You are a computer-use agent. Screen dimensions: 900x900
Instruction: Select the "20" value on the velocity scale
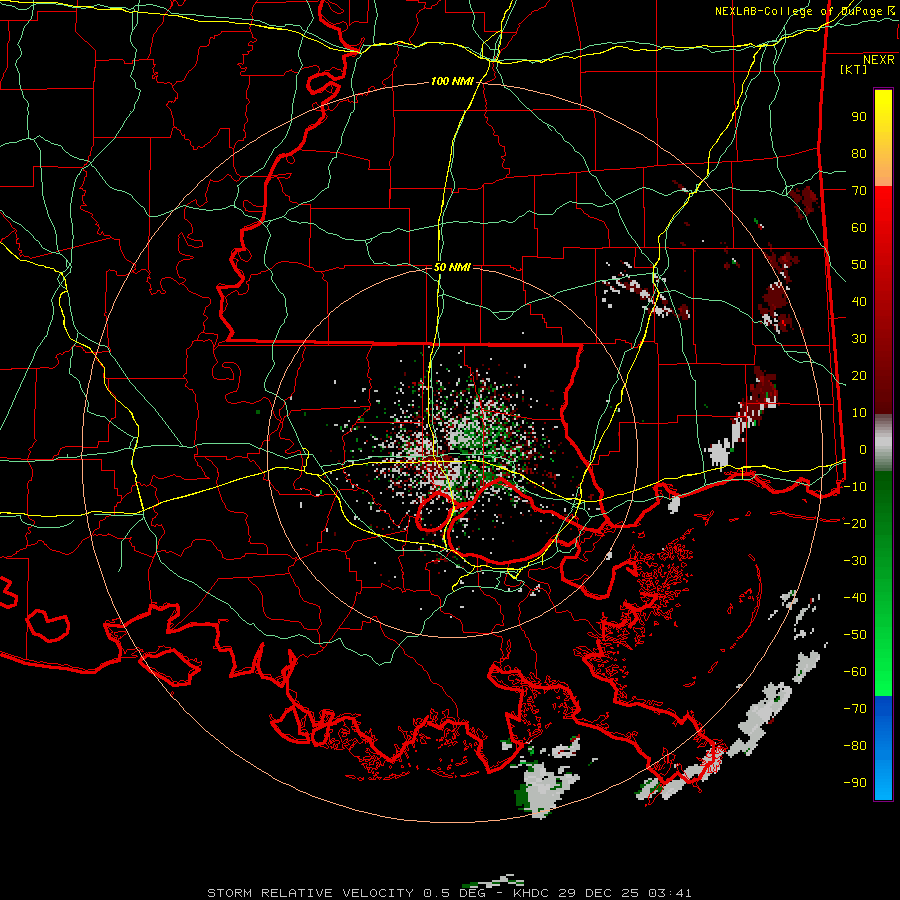click(859, 376)
